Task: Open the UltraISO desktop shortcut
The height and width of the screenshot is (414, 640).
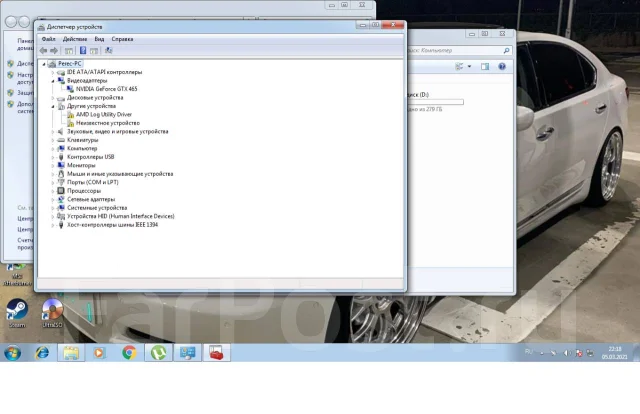Action: pos(52,314)
